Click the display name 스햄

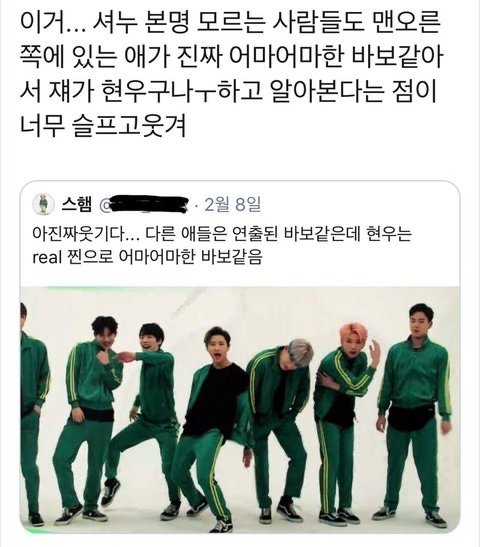click(77, 204)
